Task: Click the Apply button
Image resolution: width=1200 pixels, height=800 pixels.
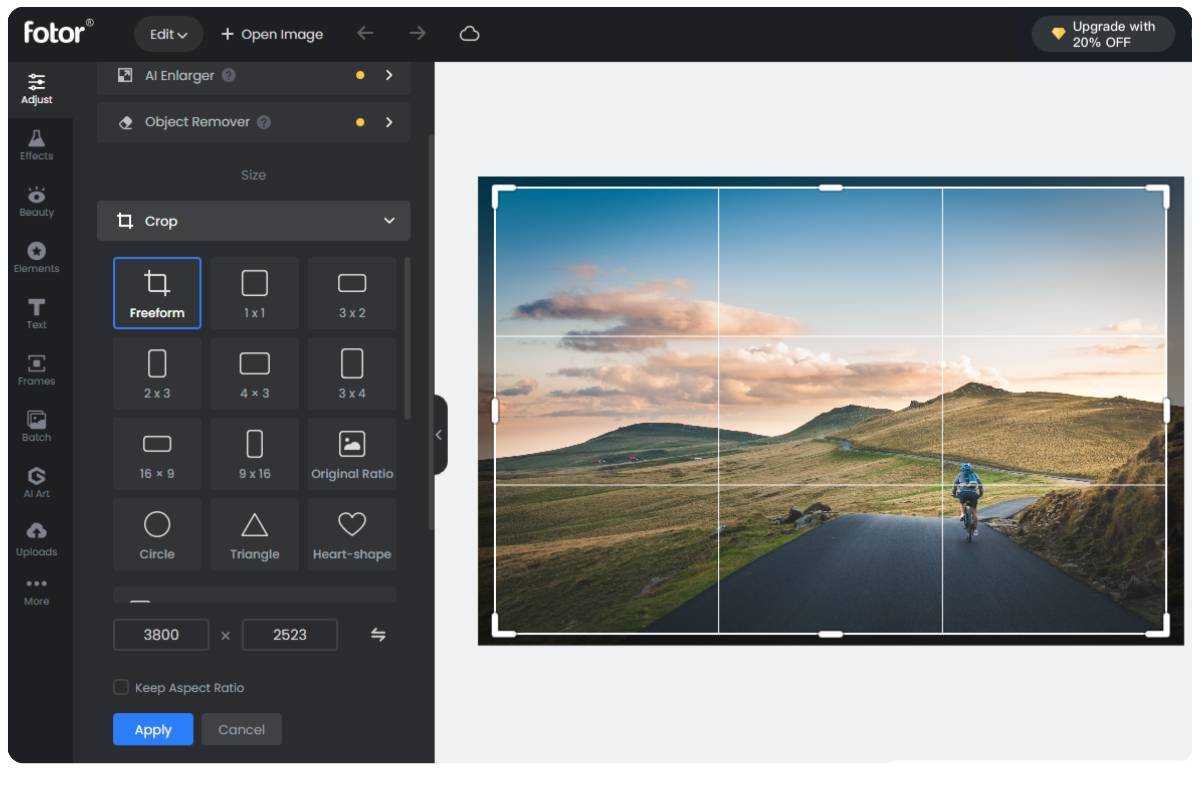Action: [x=153, y=729]
